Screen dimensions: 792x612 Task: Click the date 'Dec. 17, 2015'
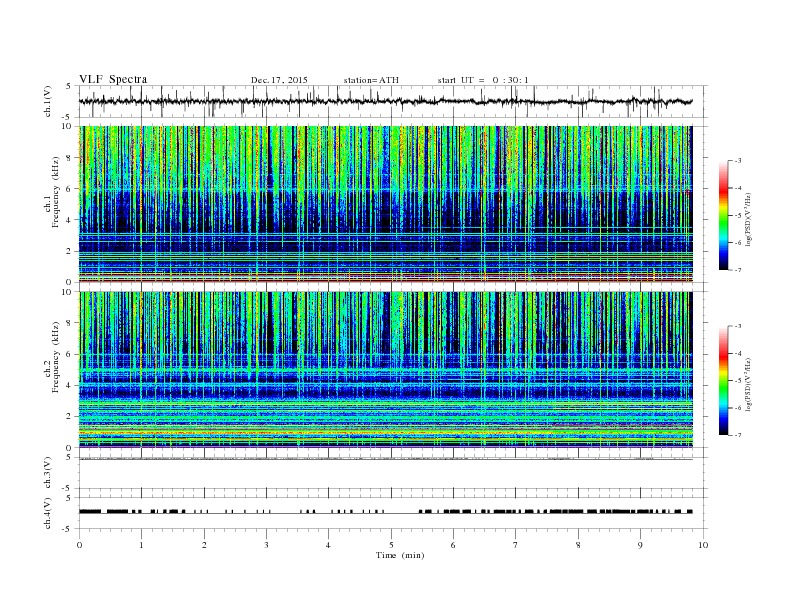pos(279,80)
